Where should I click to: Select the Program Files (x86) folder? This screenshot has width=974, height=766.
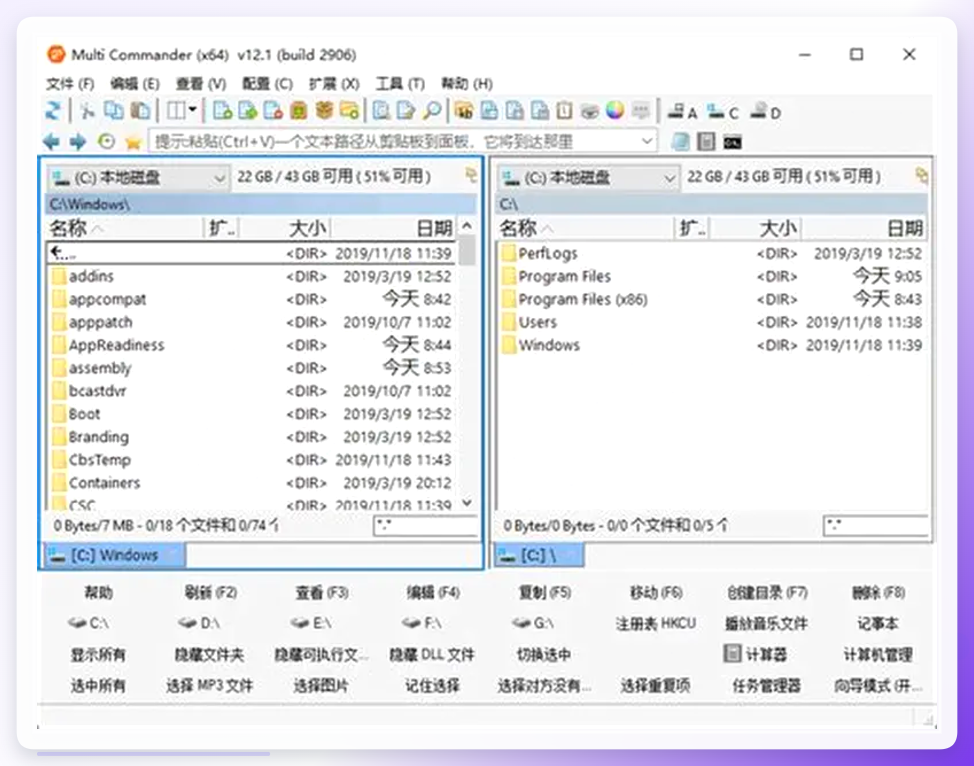tap(712, 299)
